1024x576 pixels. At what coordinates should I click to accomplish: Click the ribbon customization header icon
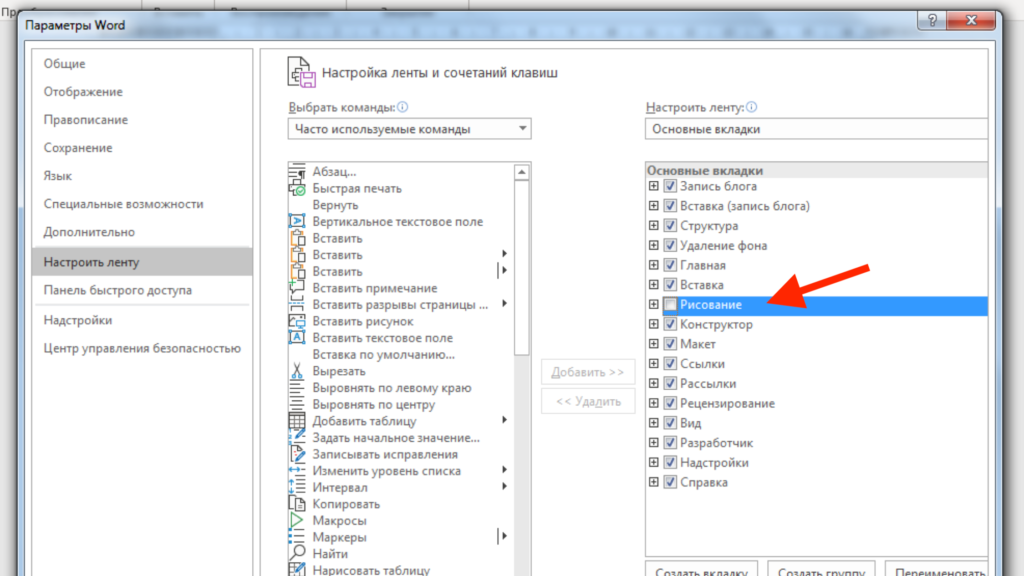click(301, 72)
